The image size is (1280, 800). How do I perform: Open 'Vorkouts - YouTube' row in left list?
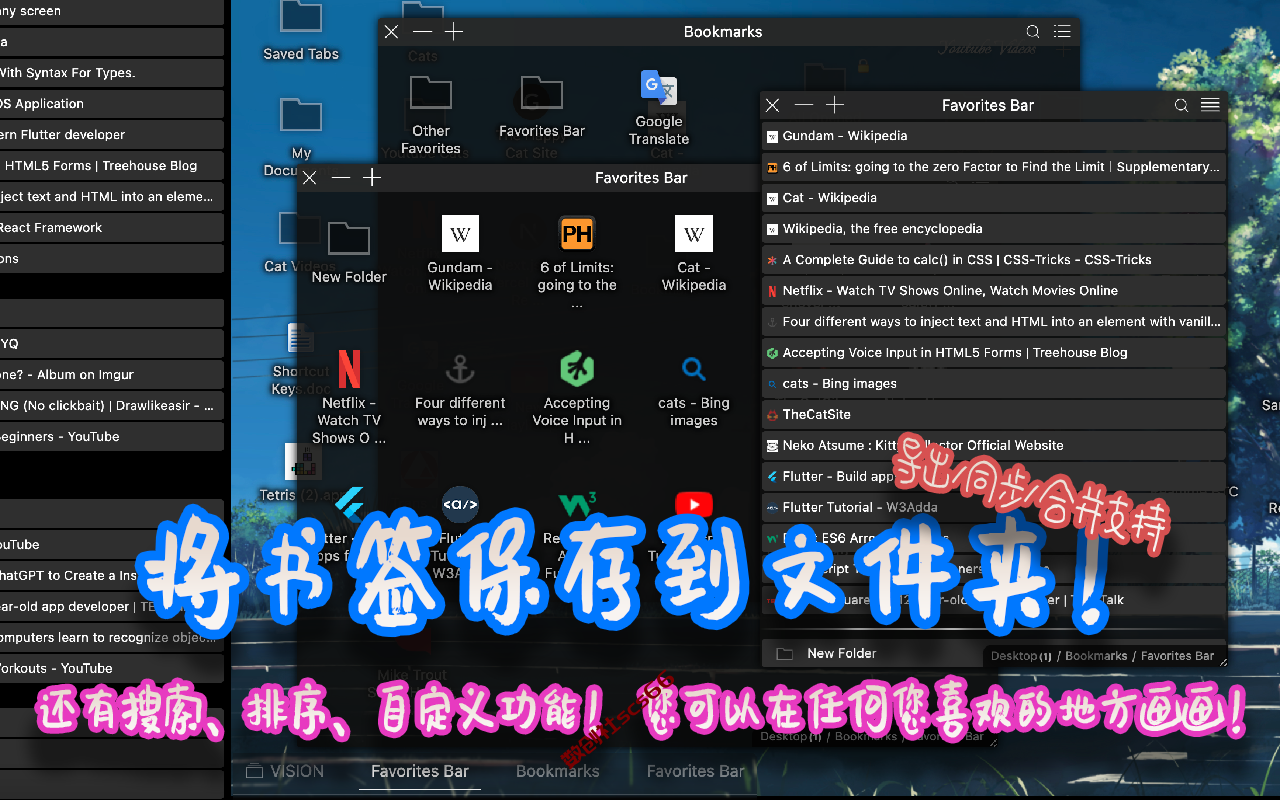(111, 669)
